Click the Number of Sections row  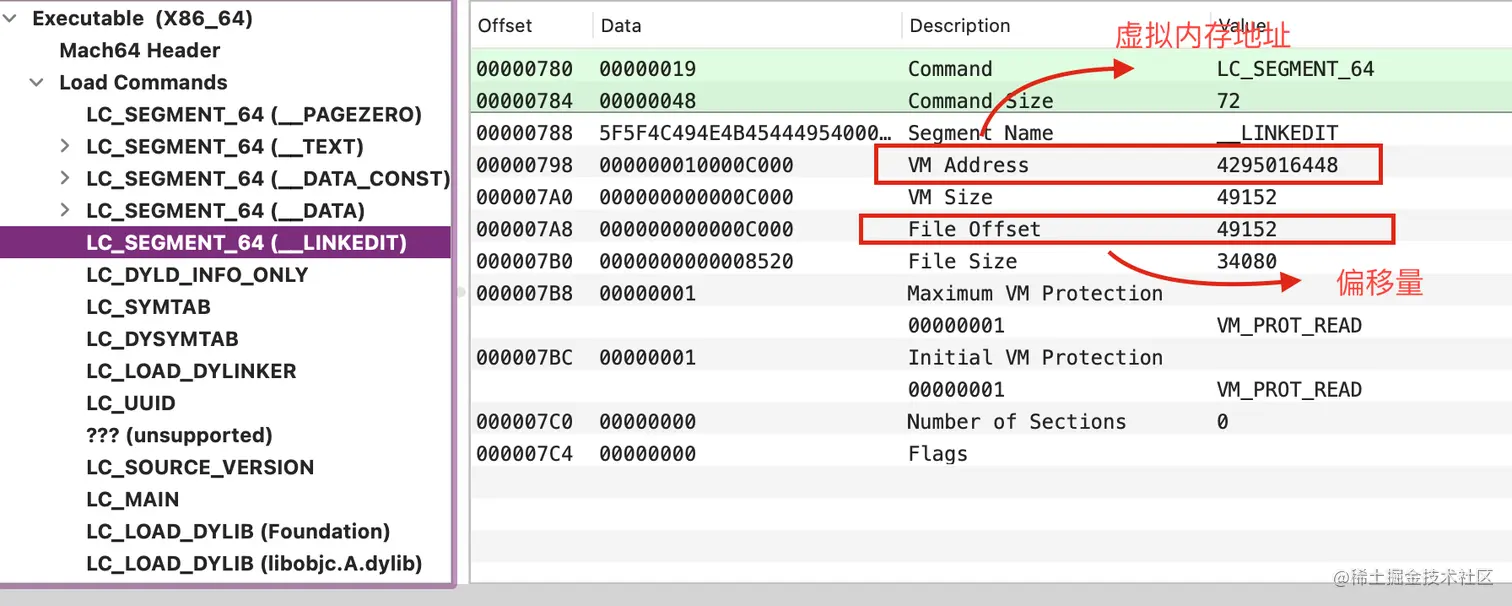[x=991, y=420]
